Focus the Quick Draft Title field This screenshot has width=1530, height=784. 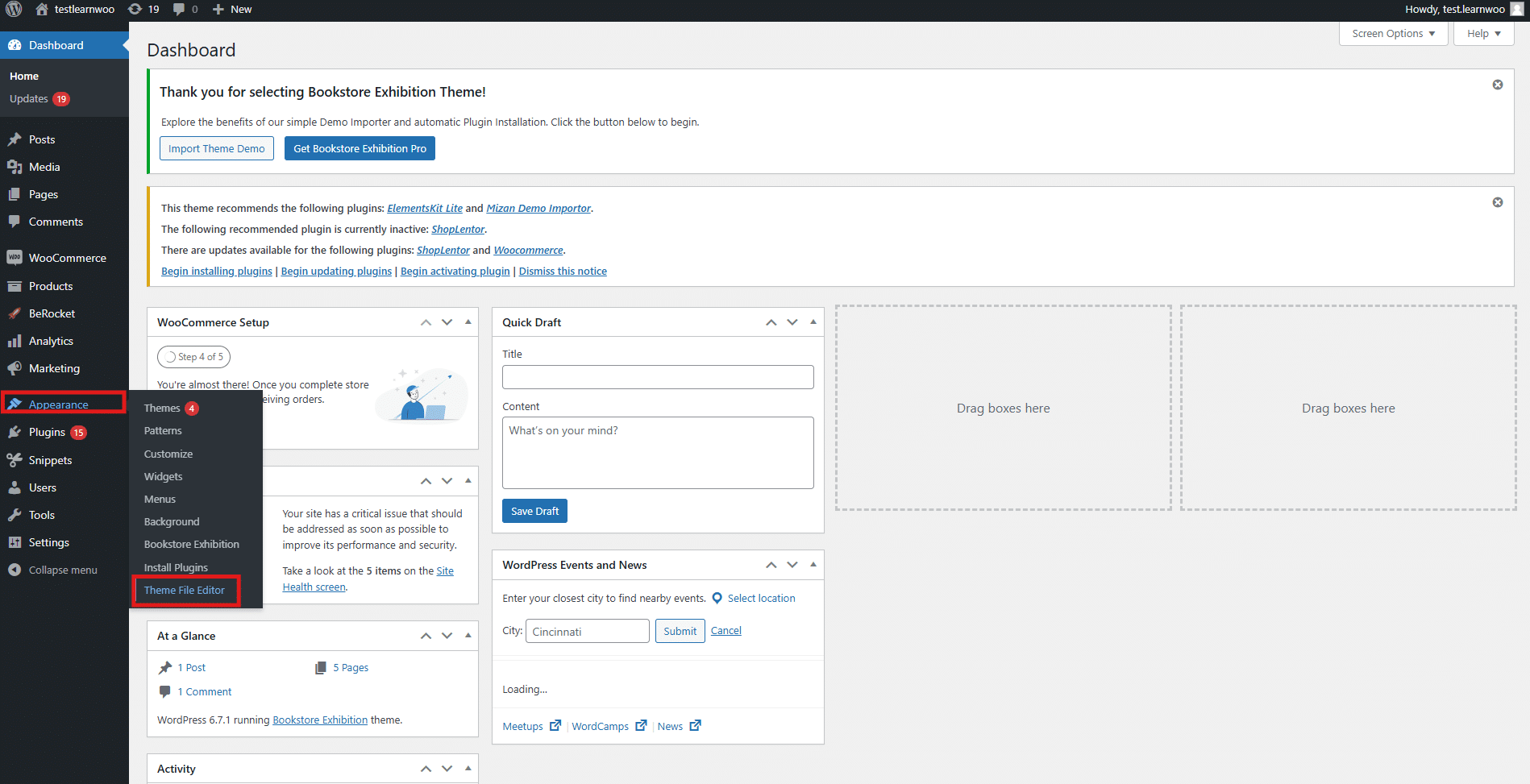(x=658, y=377)
